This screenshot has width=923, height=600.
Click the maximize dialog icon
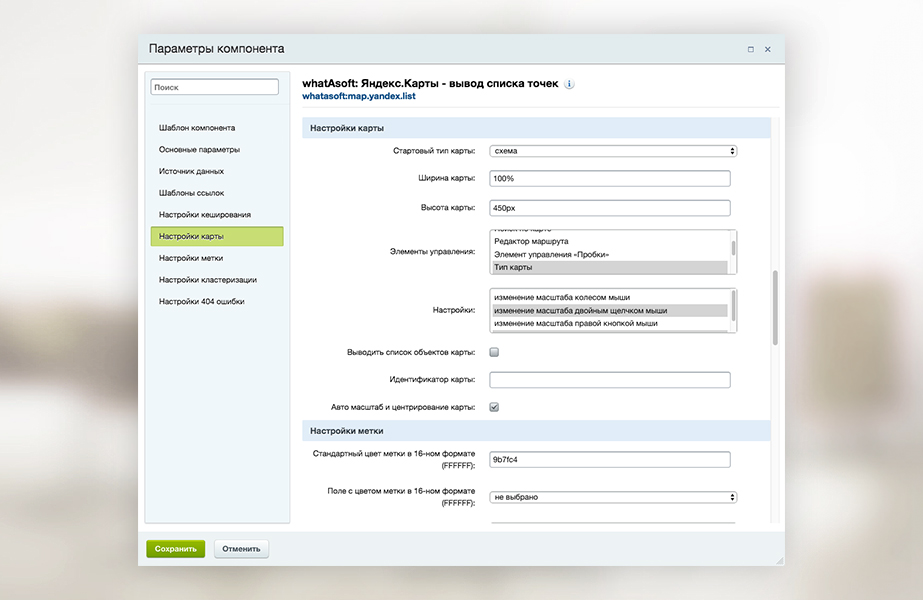coord(750,49)
